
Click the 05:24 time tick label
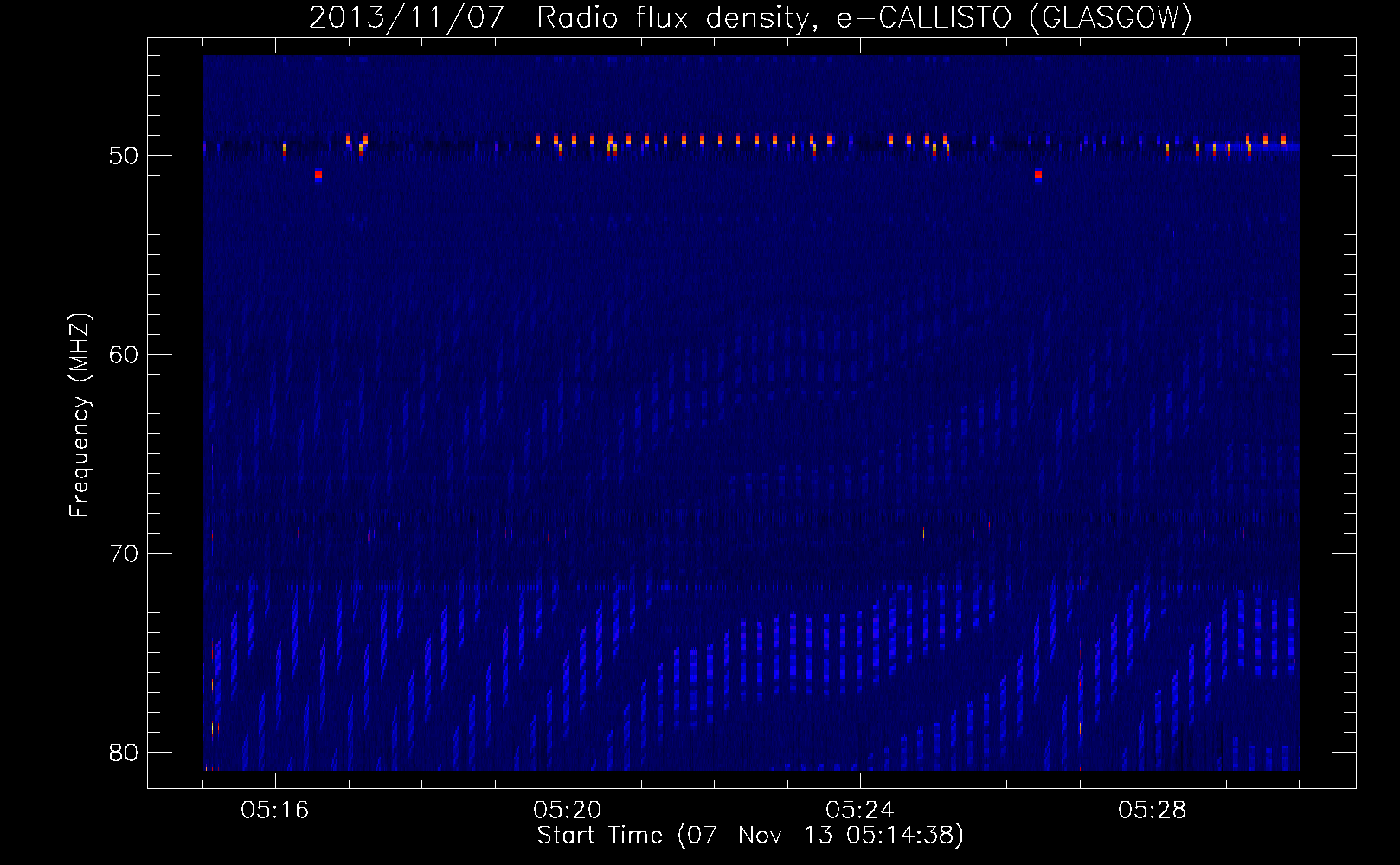pyautogui.click(x=859, y=811)
